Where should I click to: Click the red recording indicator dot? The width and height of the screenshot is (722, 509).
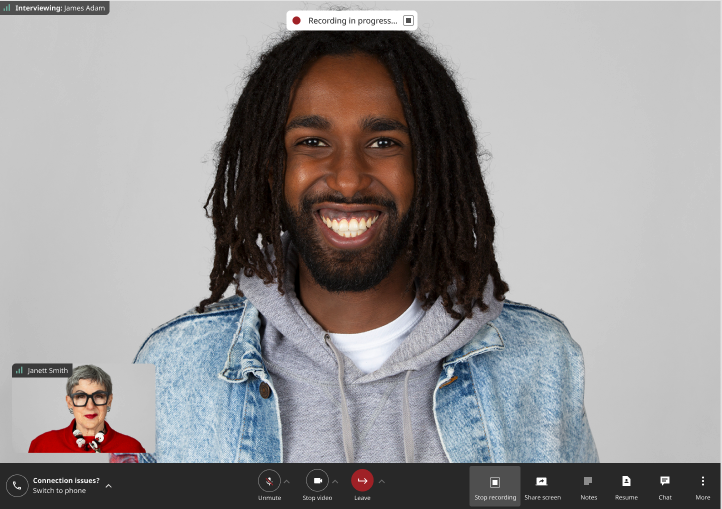[297, 21]
